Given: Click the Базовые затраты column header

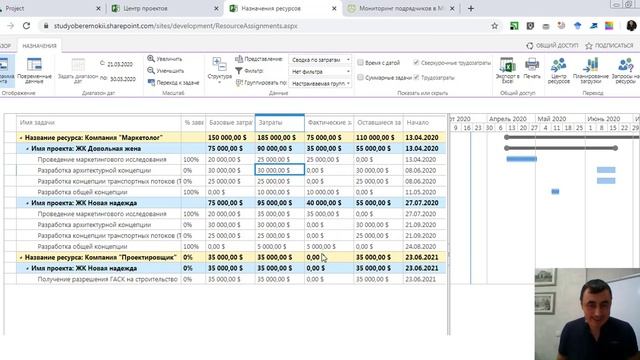Looking at the screenshot, I should (x=230, y=122).
